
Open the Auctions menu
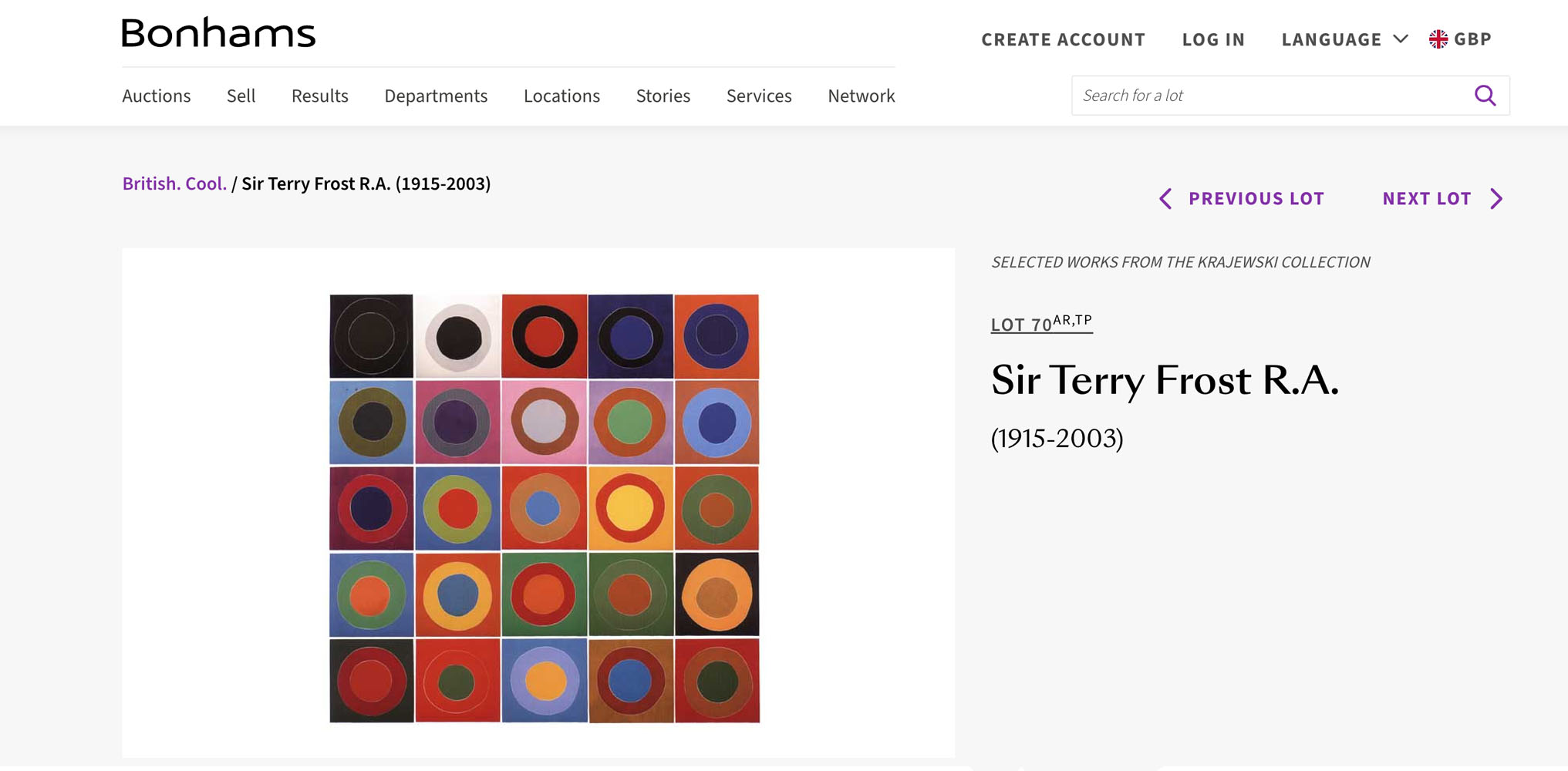pos(157,96)
